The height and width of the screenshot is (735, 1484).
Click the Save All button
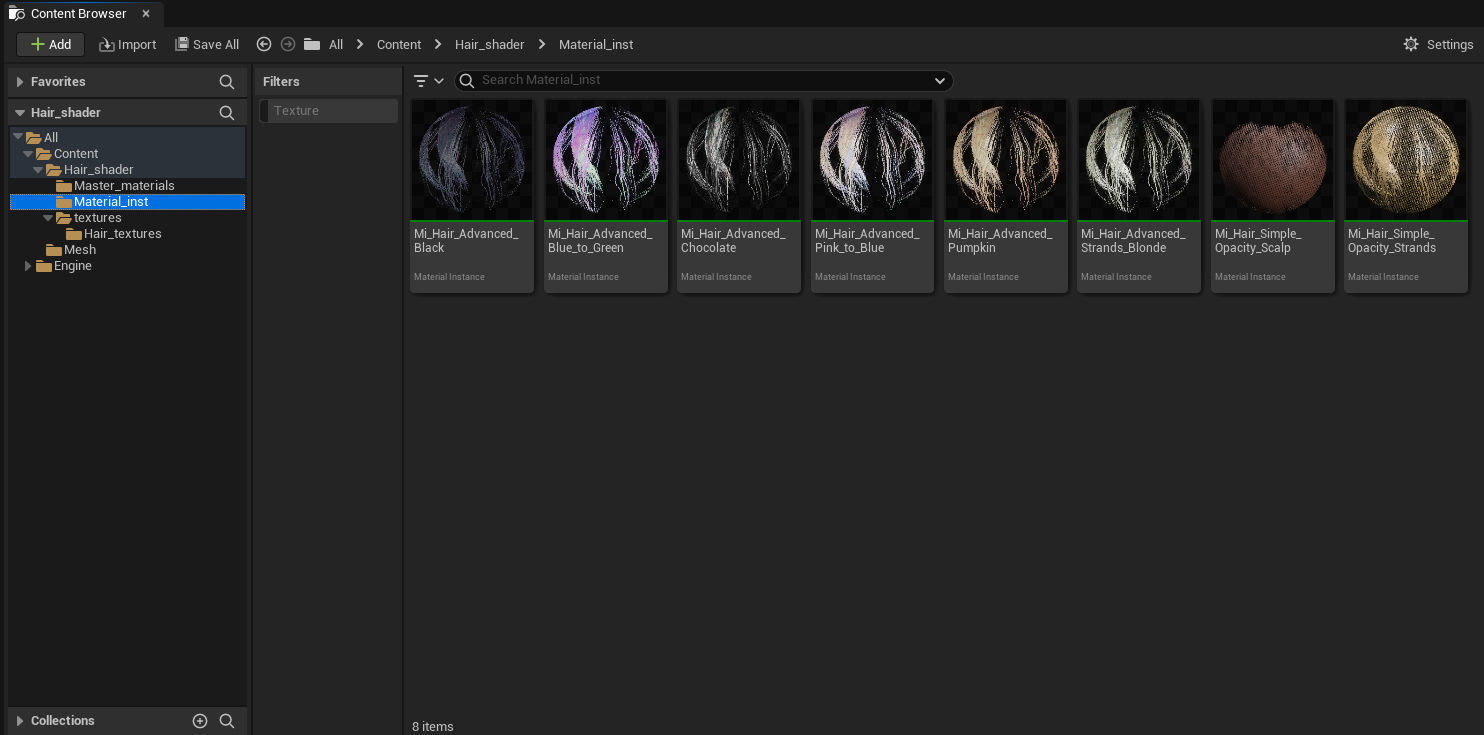pyautogui.click(x=207, y=44)
